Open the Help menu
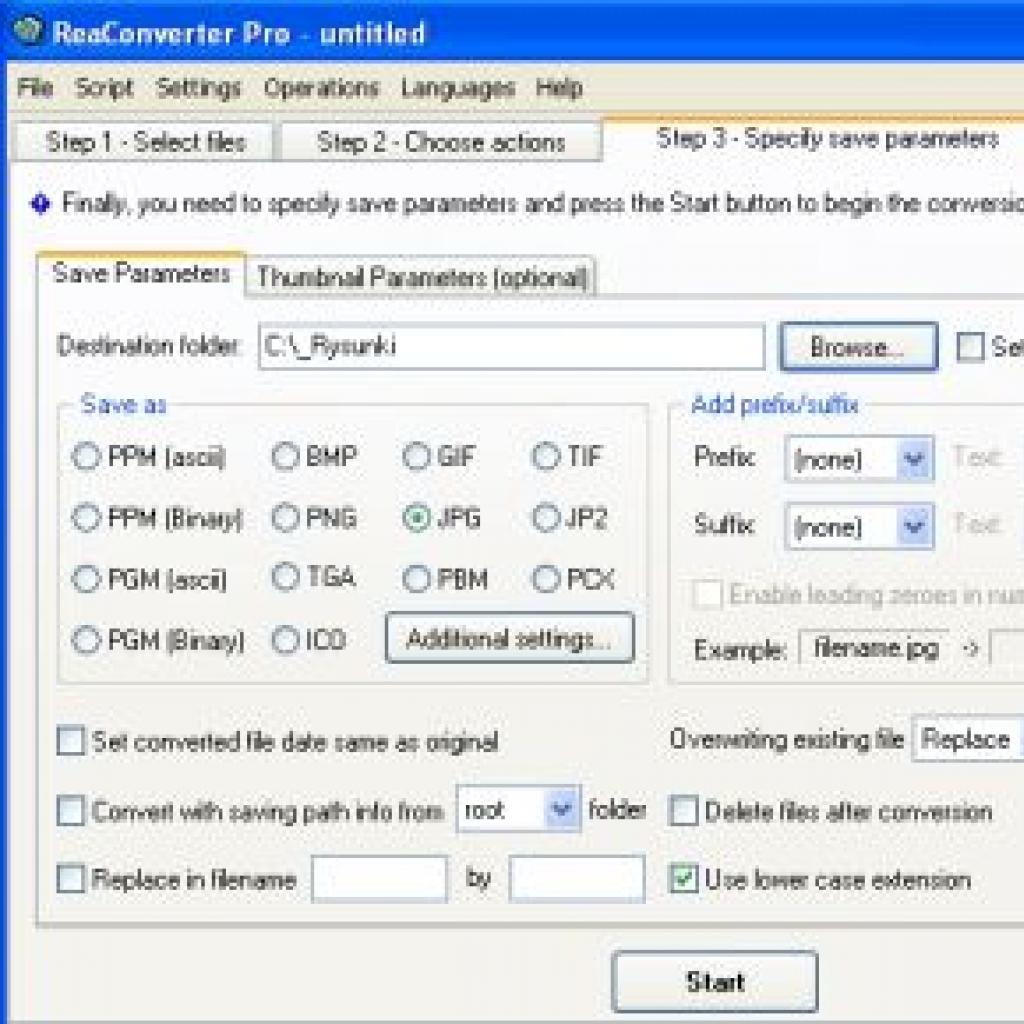The image size is (1024, 1024). click(x=559, y=88)
